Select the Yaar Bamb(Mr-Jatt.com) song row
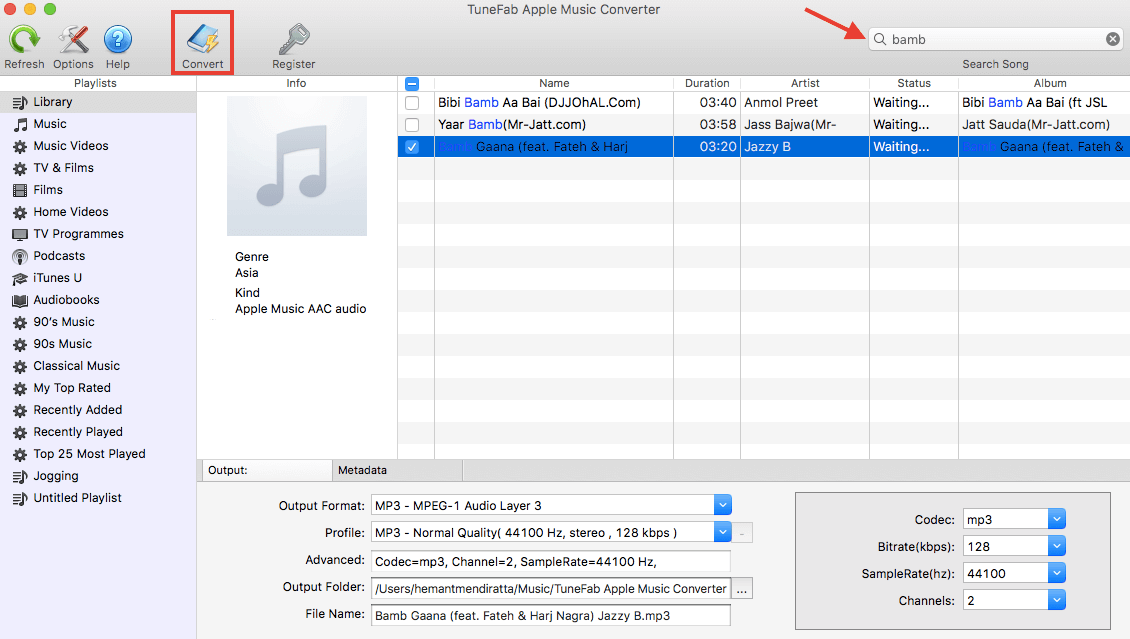 click(764, 125)
